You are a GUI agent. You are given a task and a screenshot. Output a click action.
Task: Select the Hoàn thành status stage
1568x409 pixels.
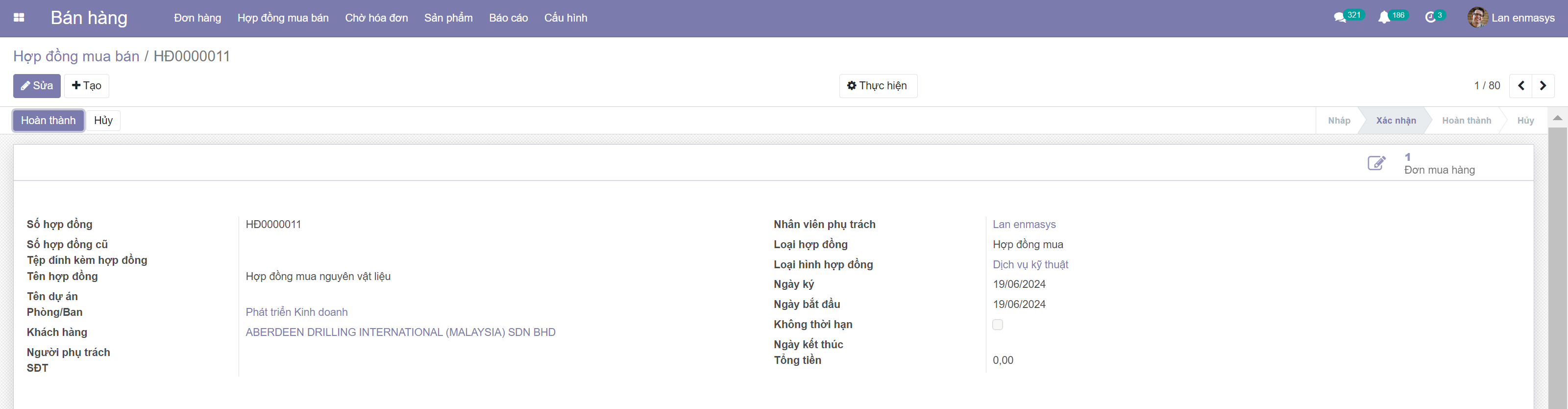[x=1466, y=121]
